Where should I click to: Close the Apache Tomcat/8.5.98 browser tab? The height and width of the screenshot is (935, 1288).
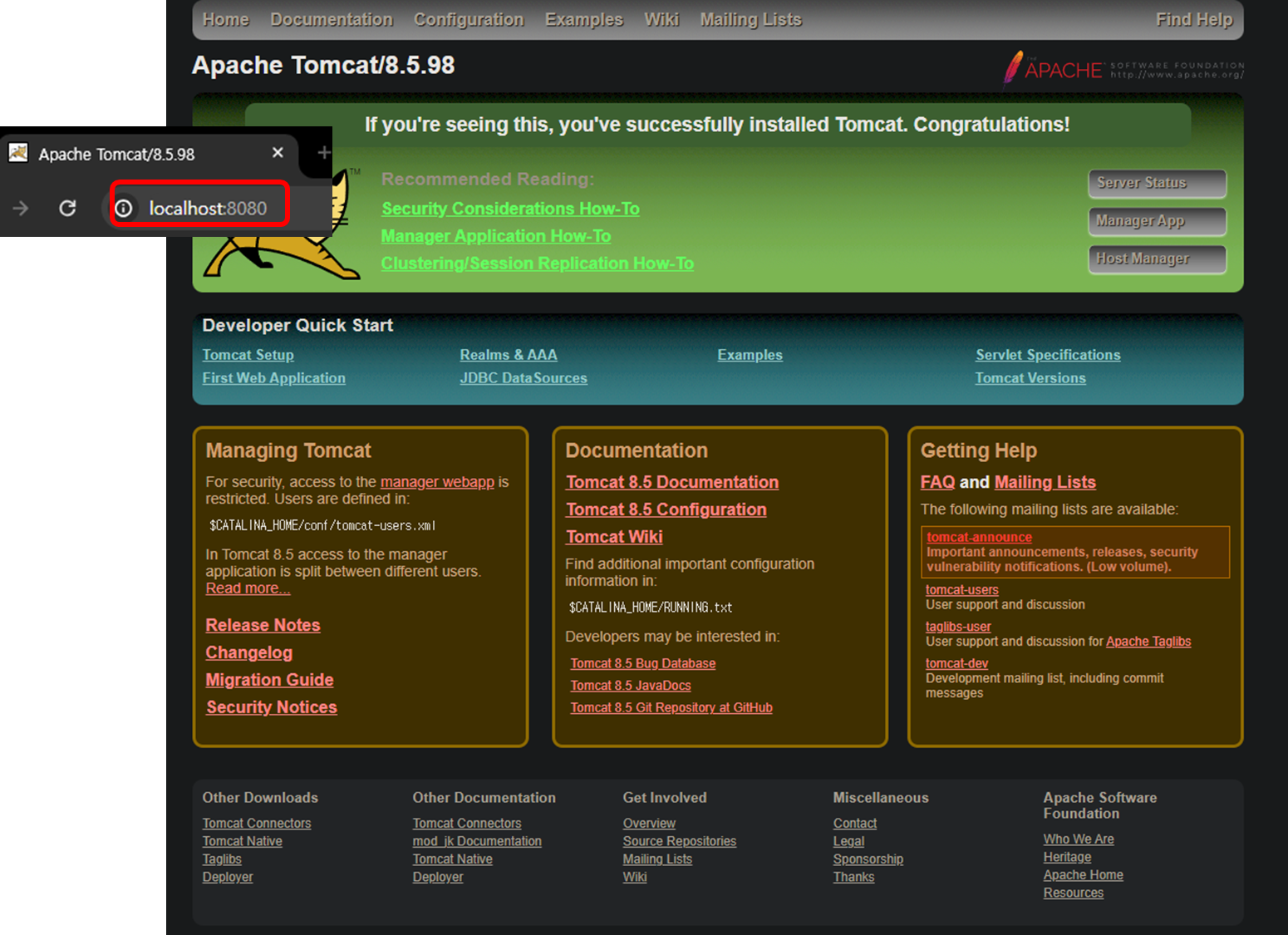pyautogui.click(x=278, y=152)
